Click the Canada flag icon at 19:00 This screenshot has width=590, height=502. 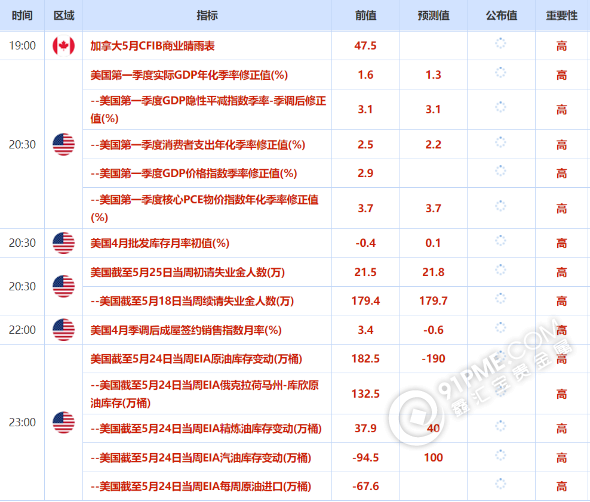point(64,46)
